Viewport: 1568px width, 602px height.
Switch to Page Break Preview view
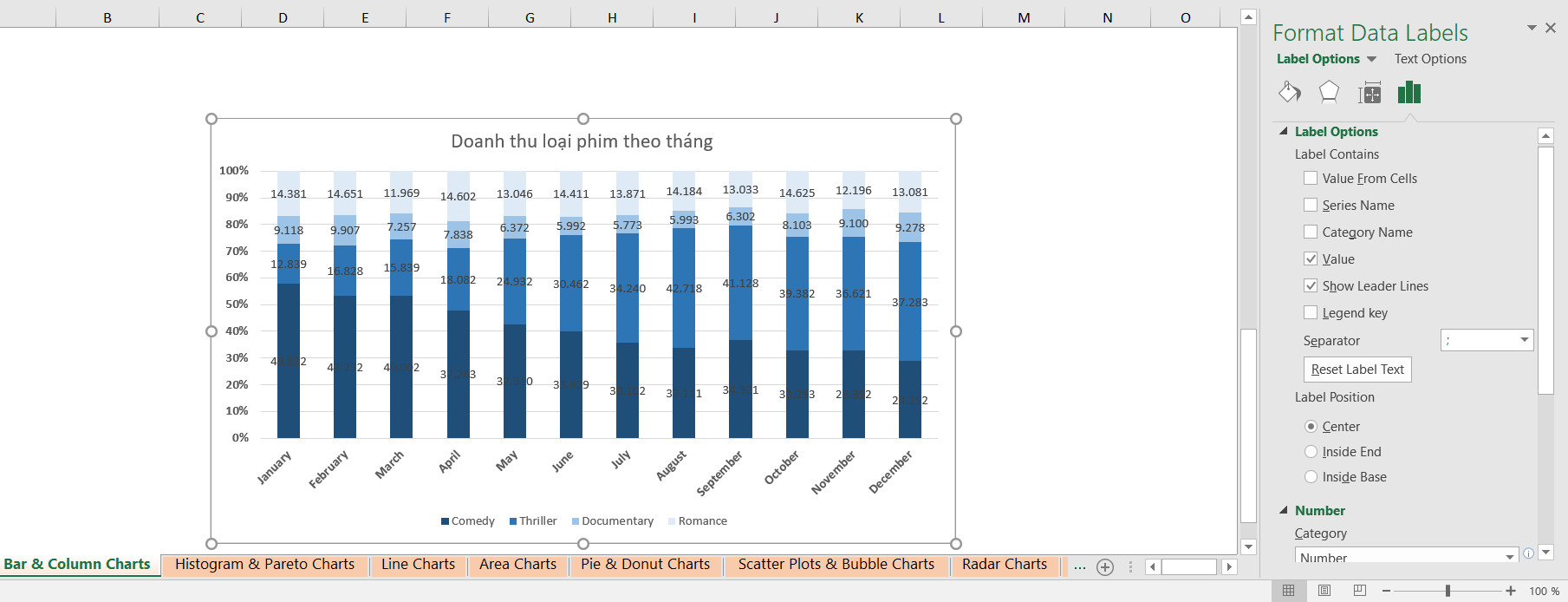tap(1360, 591)
